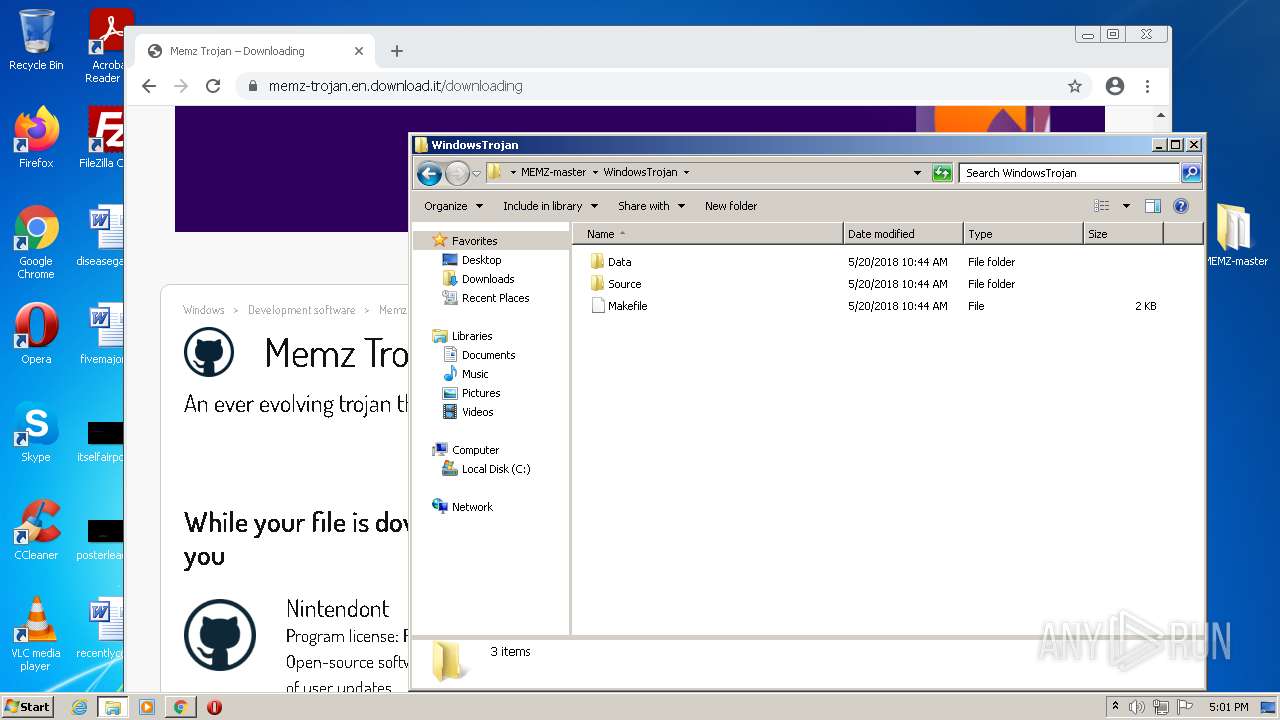This screenshot has width=1280, height=720.
Task: Click Chrome page scrollbar up arrow
Action: 1161,115
